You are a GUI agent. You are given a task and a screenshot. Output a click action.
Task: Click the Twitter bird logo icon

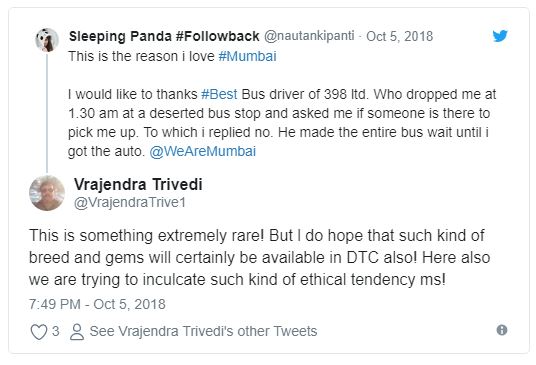click(500, 36)
